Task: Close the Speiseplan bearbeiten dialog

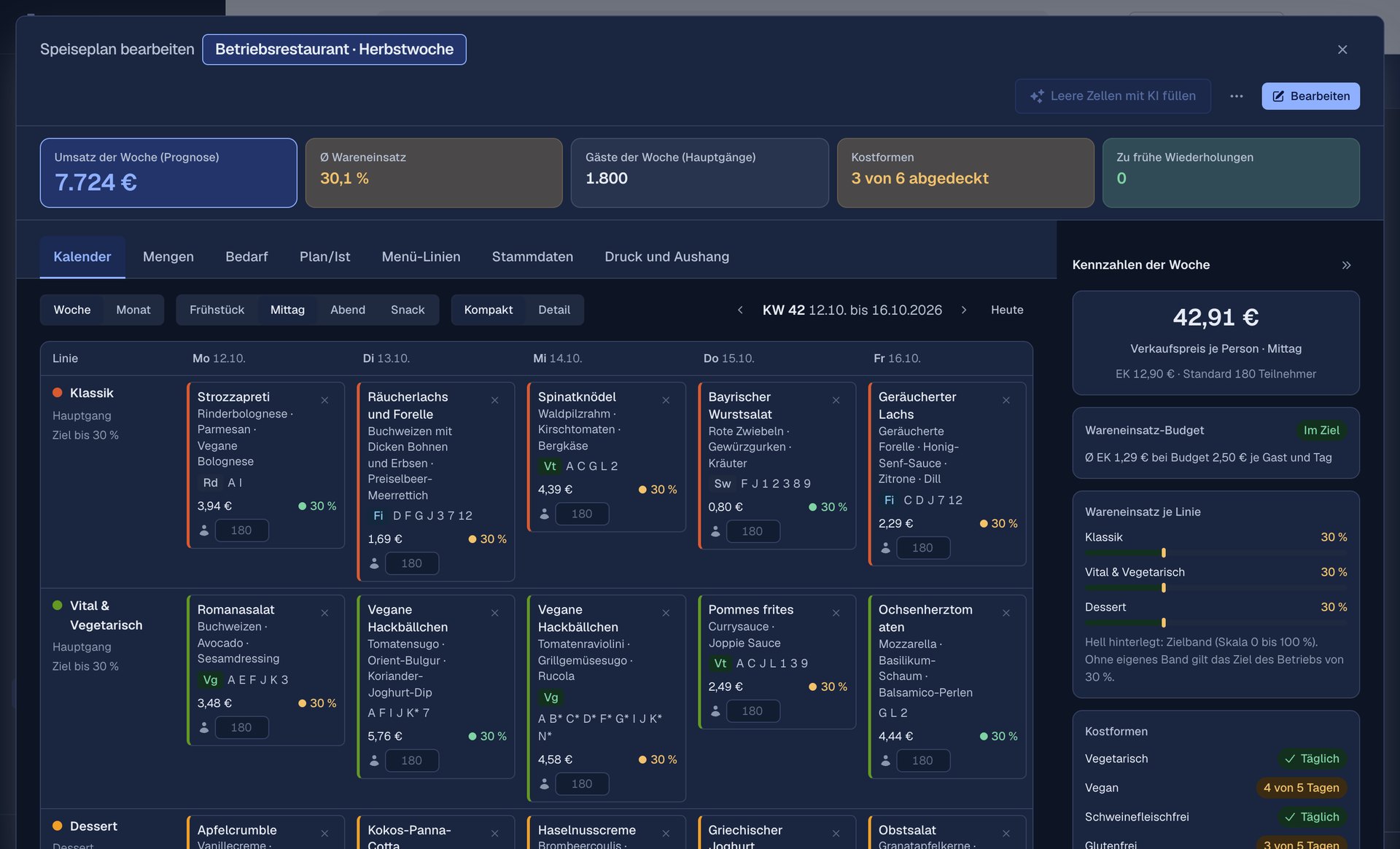Action: [1342, 50]
